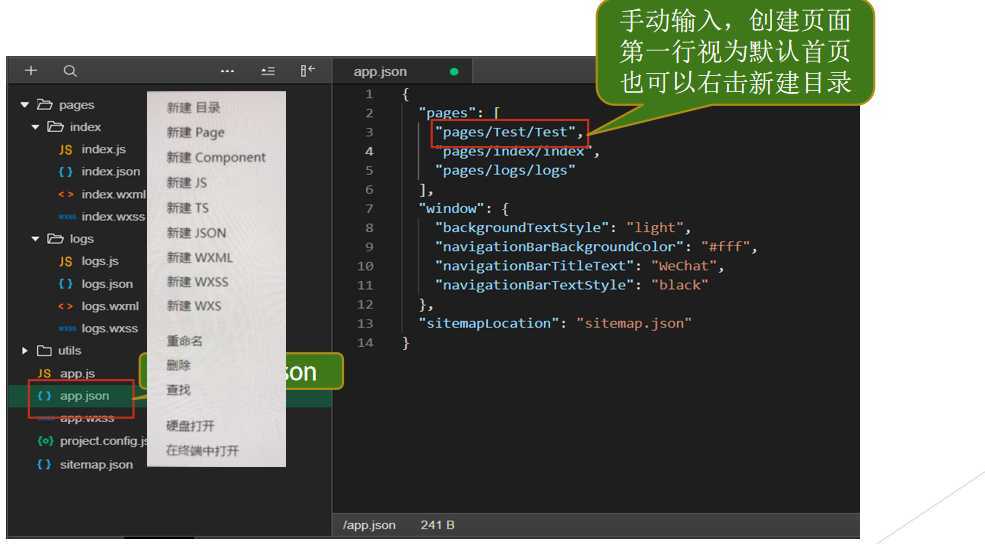Viewport: 985px width, 544px height.
Task: Collapse the logs folder arrow
Action: coord(35,239)
